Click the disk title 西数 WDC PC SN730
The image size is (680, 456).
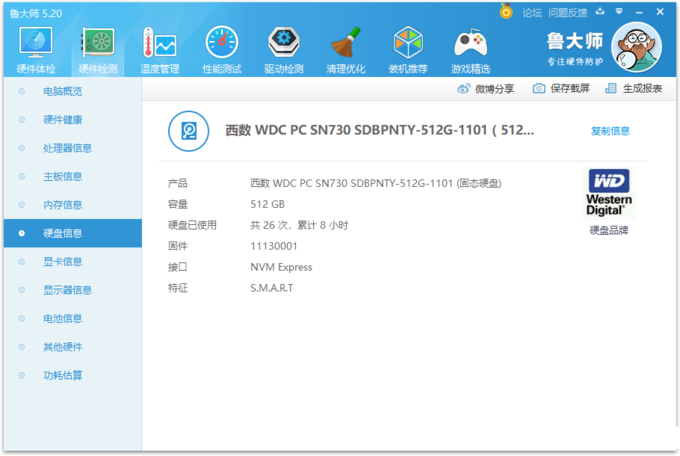point(379,130)
